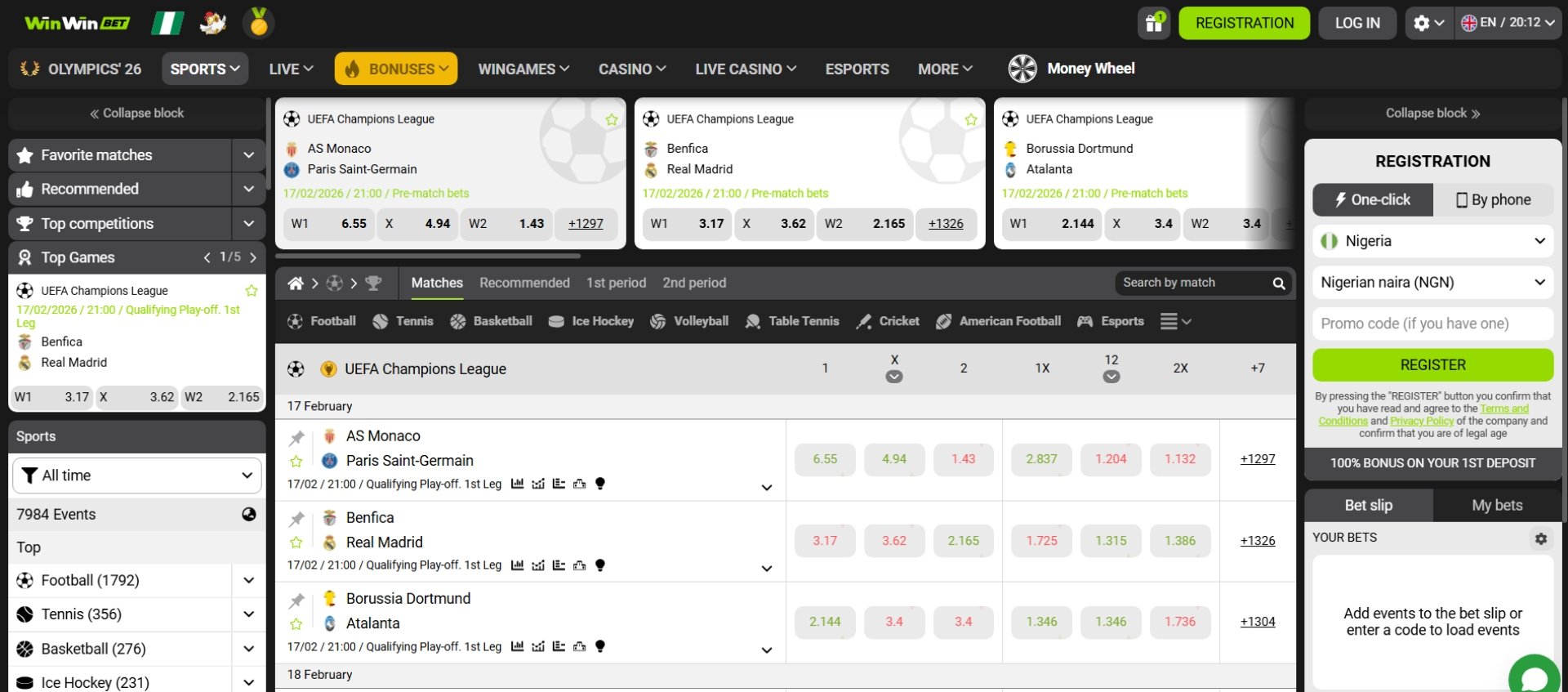Toggle favorite star on Borussia Dortmund match
Image resolution: width=1568 pixels, height=692 pixels.
[296, 624]
